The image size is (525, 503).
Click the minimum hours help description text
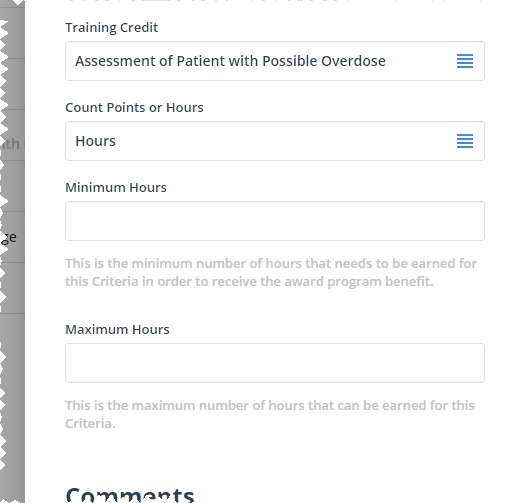(271, 273)
